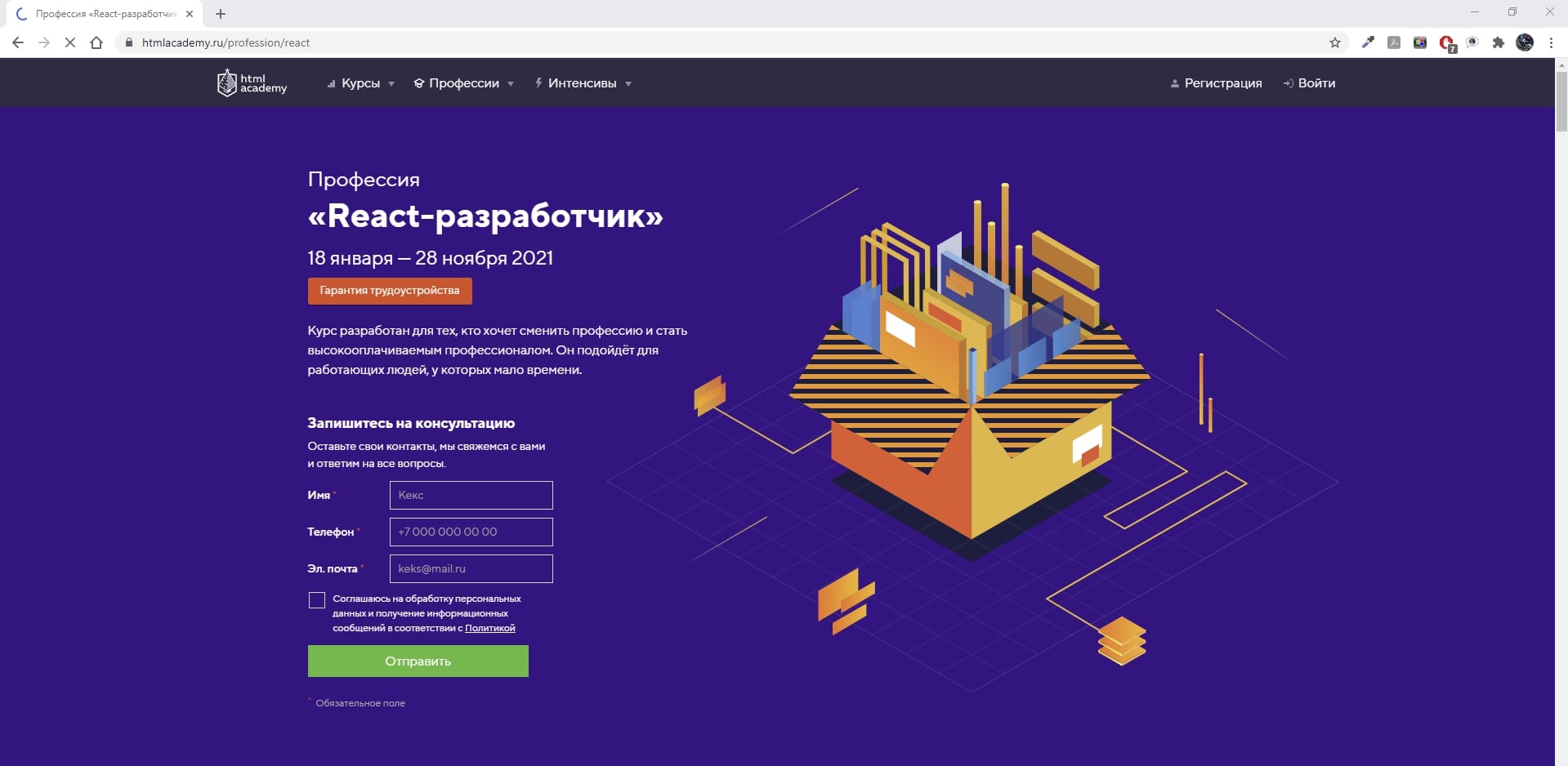Bookmark this page with star icon

click(1335, 42)
